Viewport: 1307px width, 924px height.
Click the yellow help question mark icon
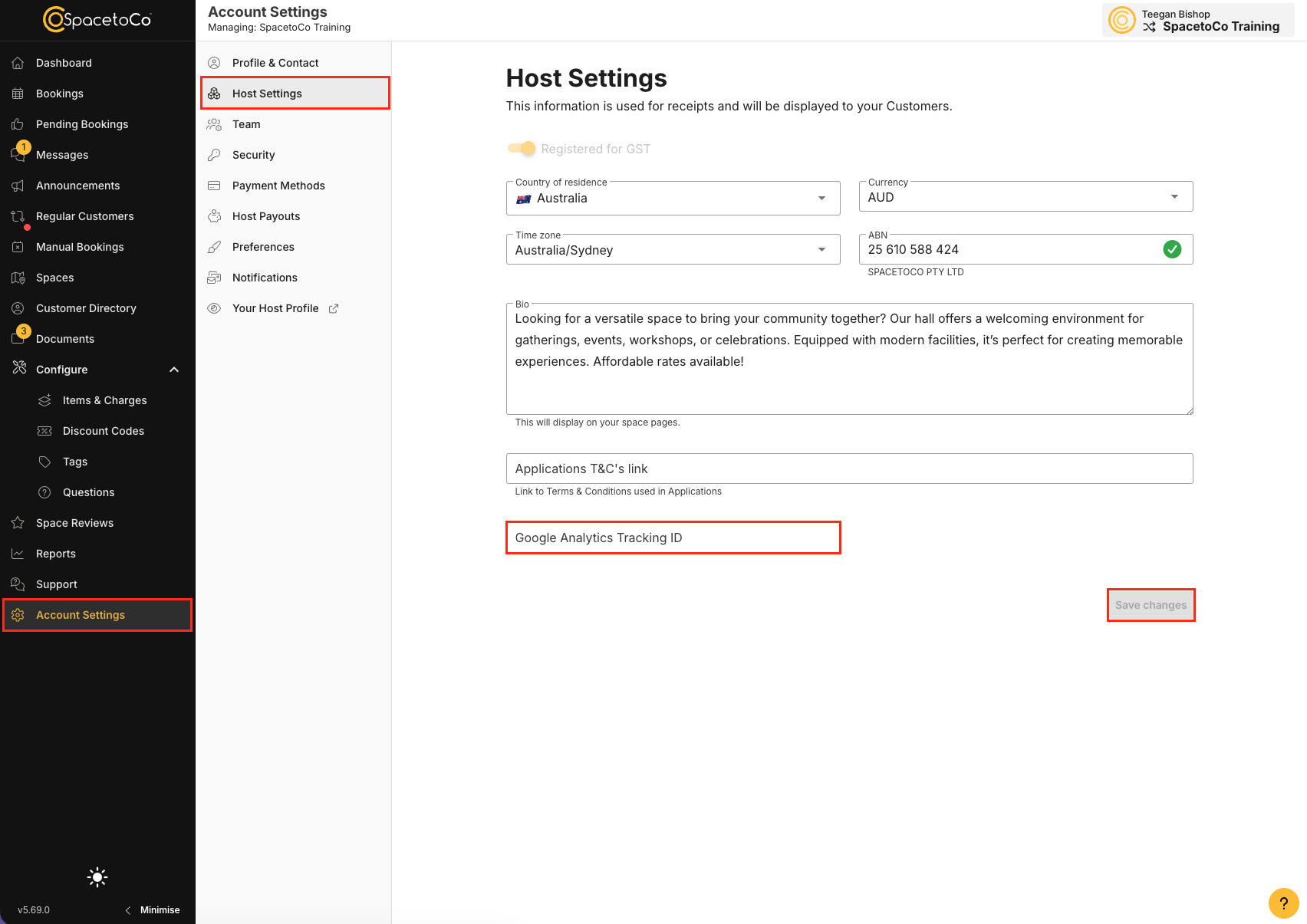[x=1283, y=903]
